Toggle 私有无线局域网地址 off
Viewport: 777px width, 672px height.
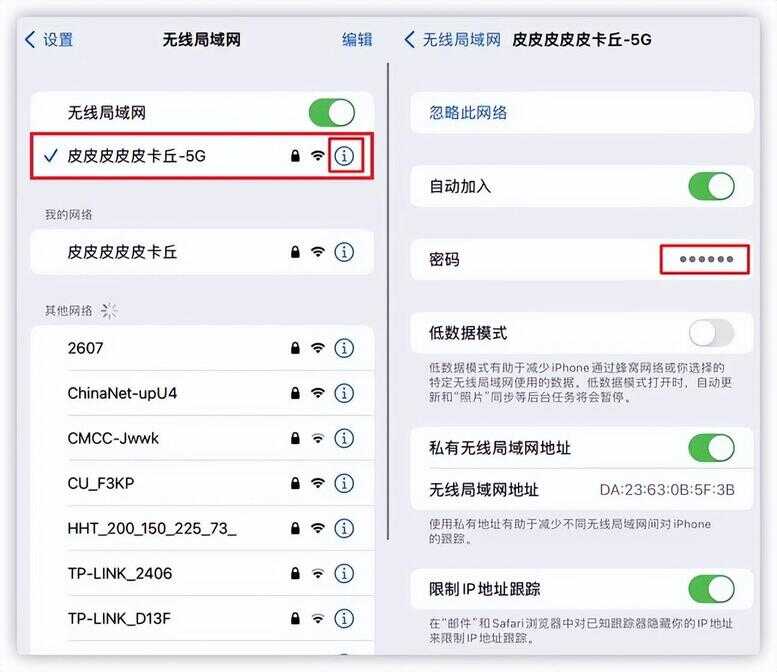[x=711, y=448]
